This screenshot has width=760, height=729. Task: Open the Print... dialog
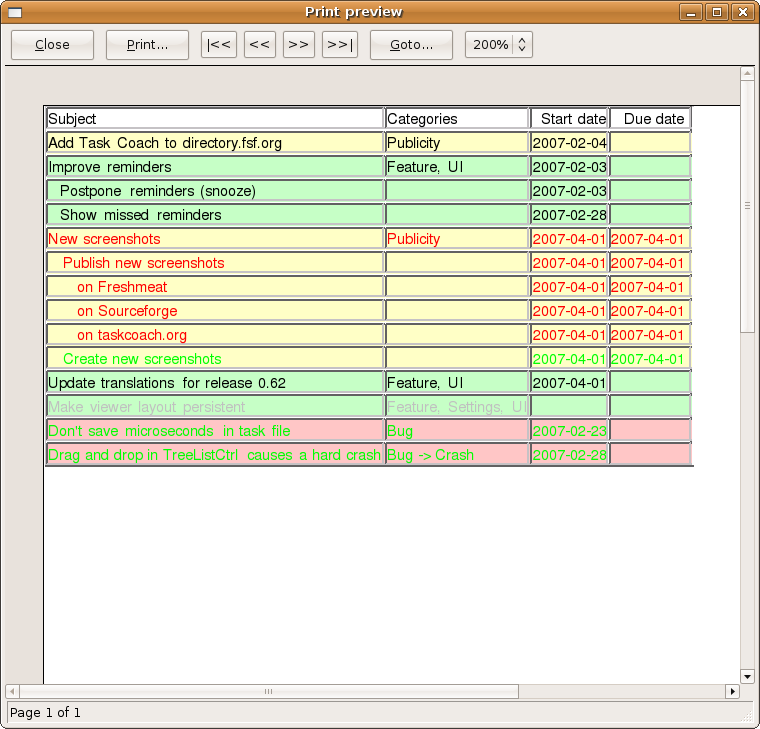(x=148, y=45)
